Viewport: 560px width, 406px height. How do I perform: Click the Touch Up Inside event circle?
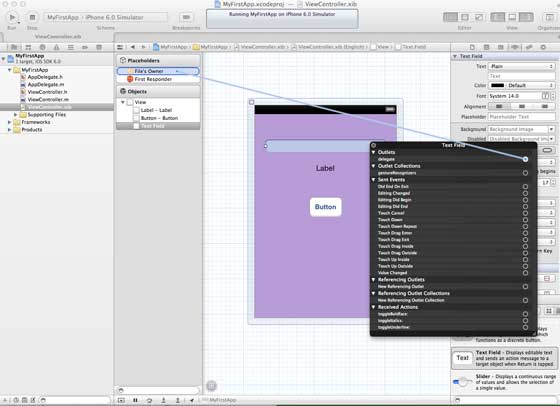pyautogui.click(x=525, y=260)
